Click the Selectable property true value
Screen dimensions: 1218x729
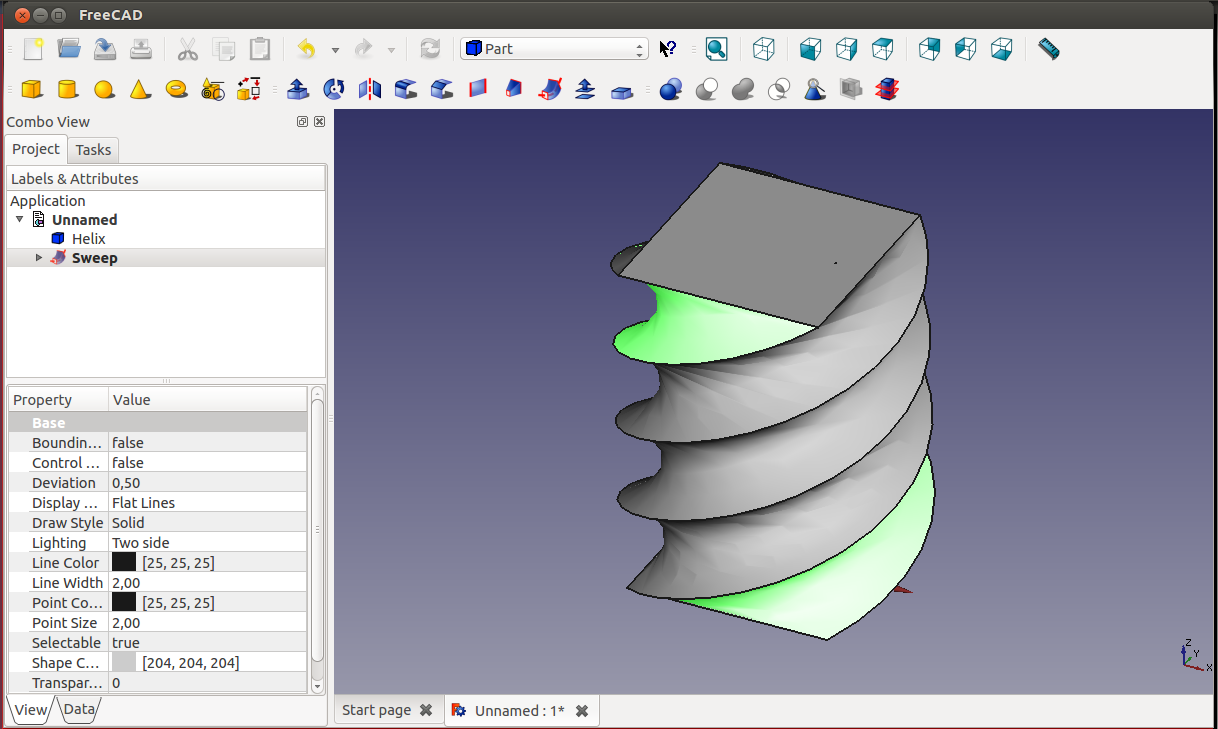tap(126, 643)
